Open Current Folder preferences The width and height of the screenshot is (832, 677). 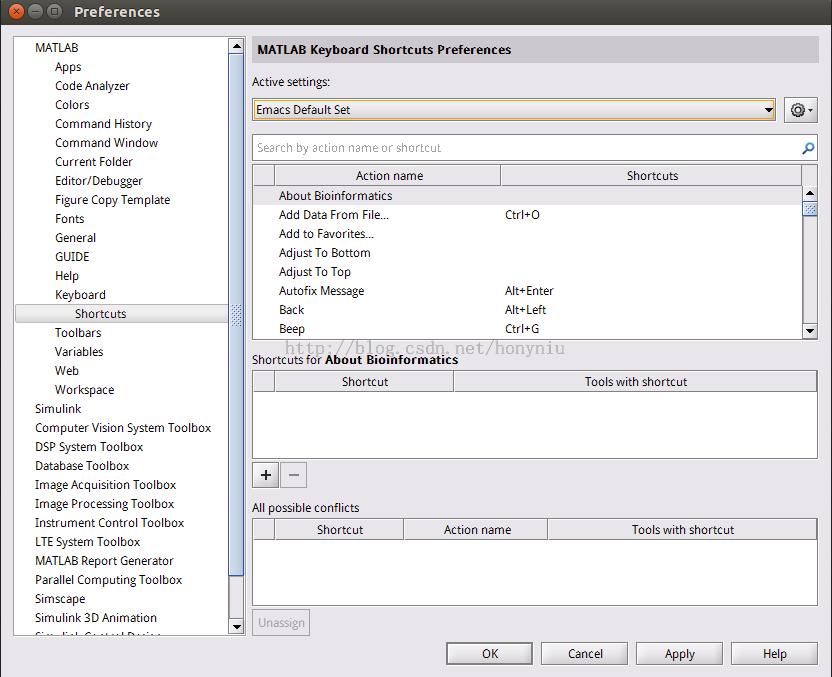94,162
